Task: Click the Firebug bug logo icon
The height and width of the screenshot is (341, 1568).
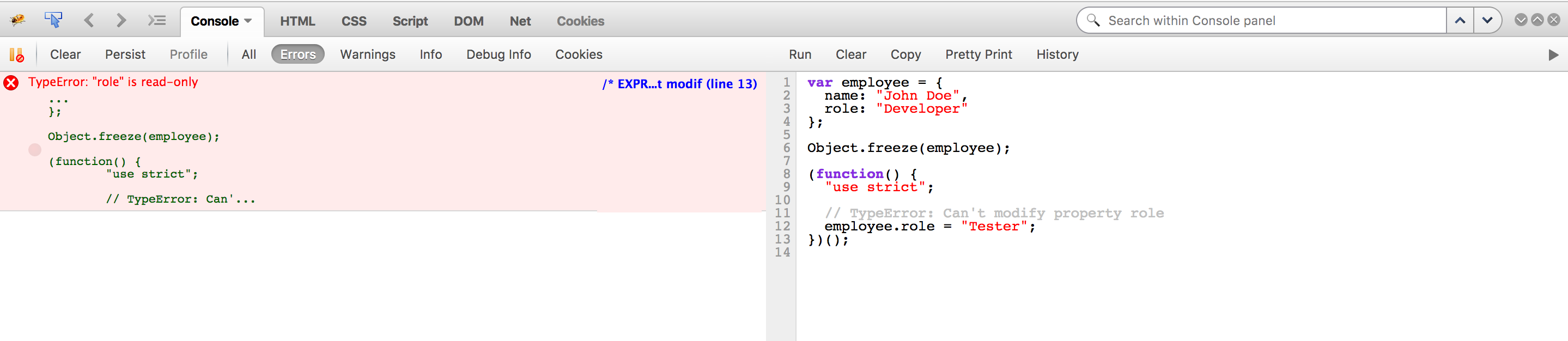Action: click(17, 20)
